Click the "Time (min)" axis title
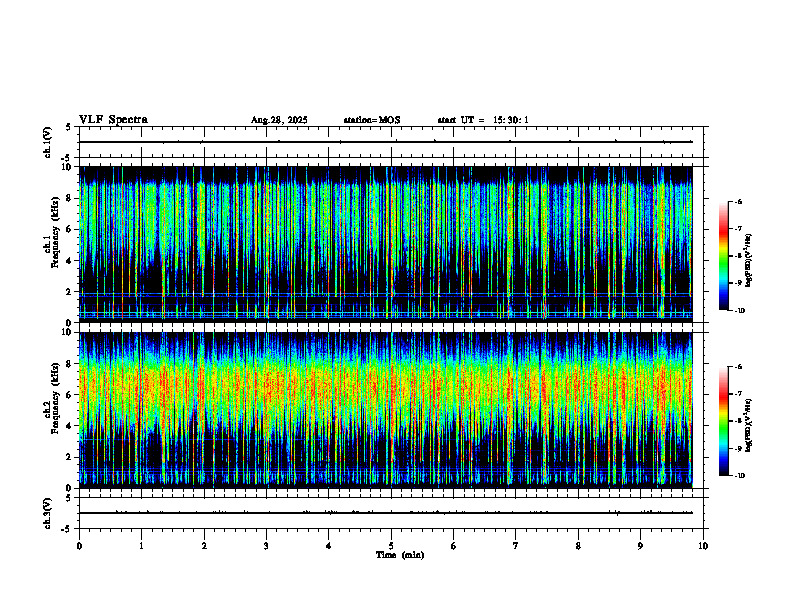 click(400, 555)
